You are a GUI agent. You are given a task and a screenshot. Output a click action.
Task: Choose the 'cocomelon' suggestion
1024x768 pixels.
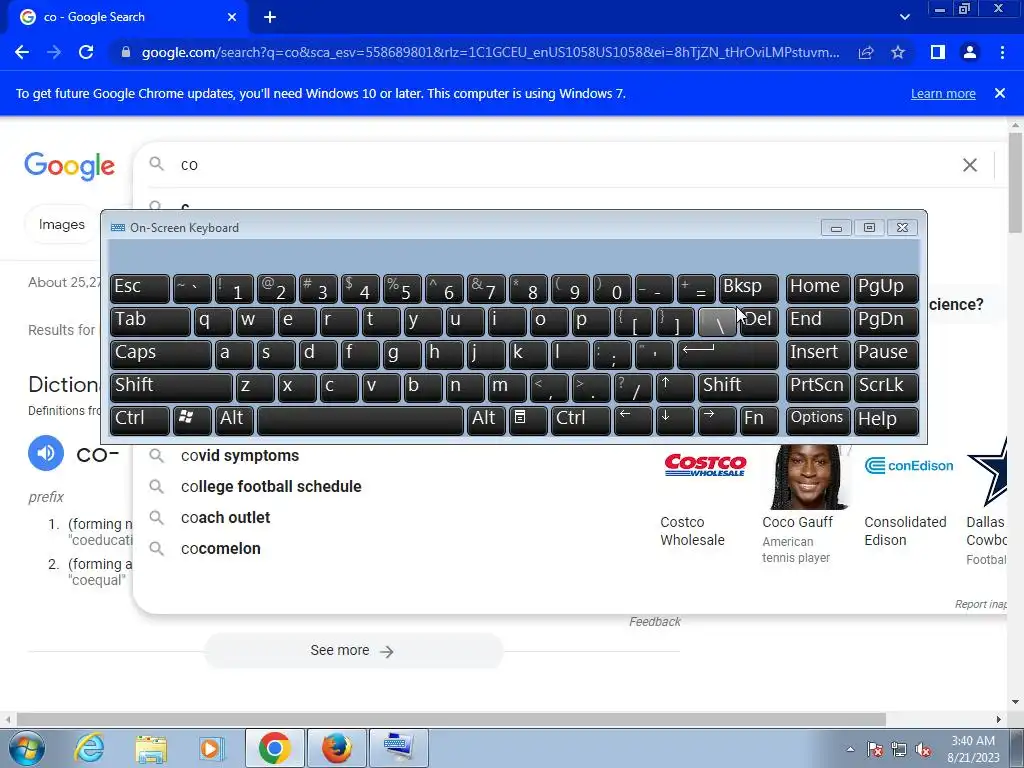(x=221, y=549)
